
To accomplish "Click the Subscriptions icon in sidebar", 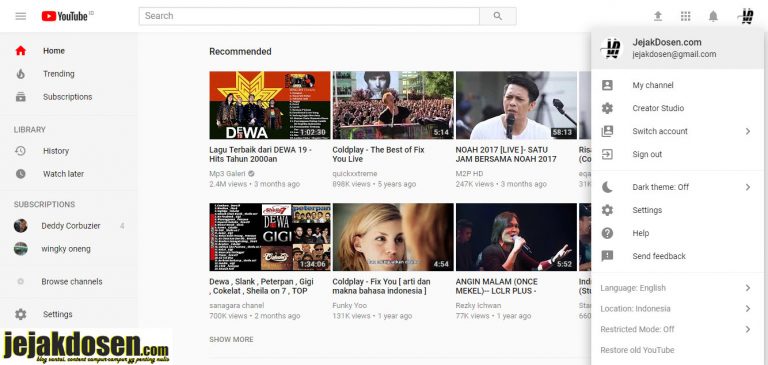I will pyautogui.click(x=21, y=97).
